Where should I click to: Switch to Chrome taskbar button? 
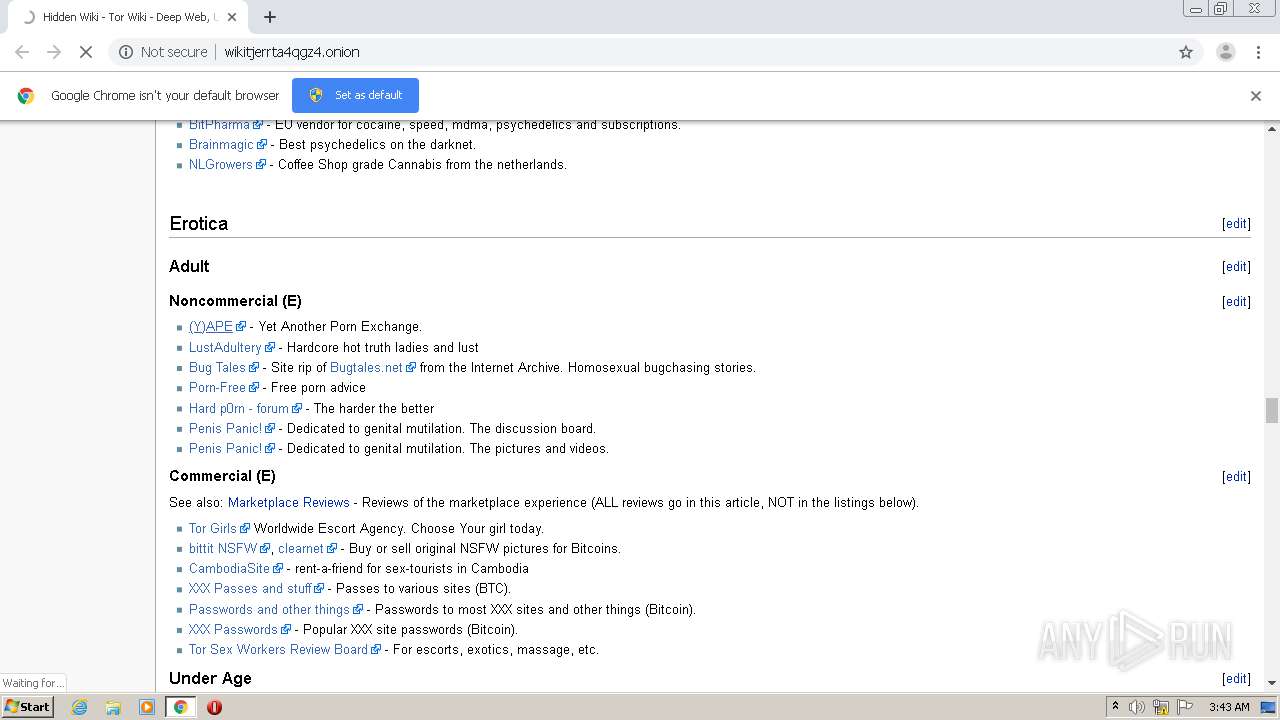(x=180, y=707)
